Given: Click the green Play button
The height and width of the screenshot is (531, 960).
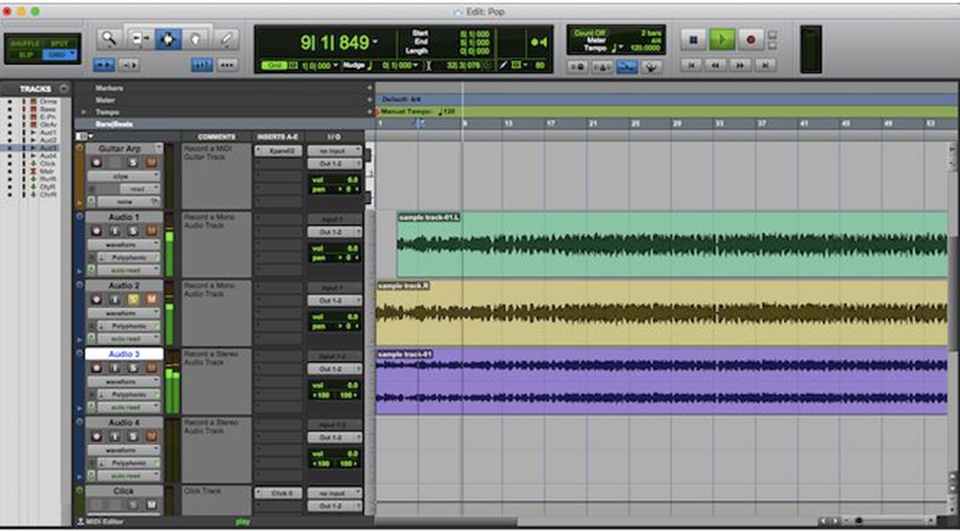Looking at the screenshot, I should click(721, 40).
